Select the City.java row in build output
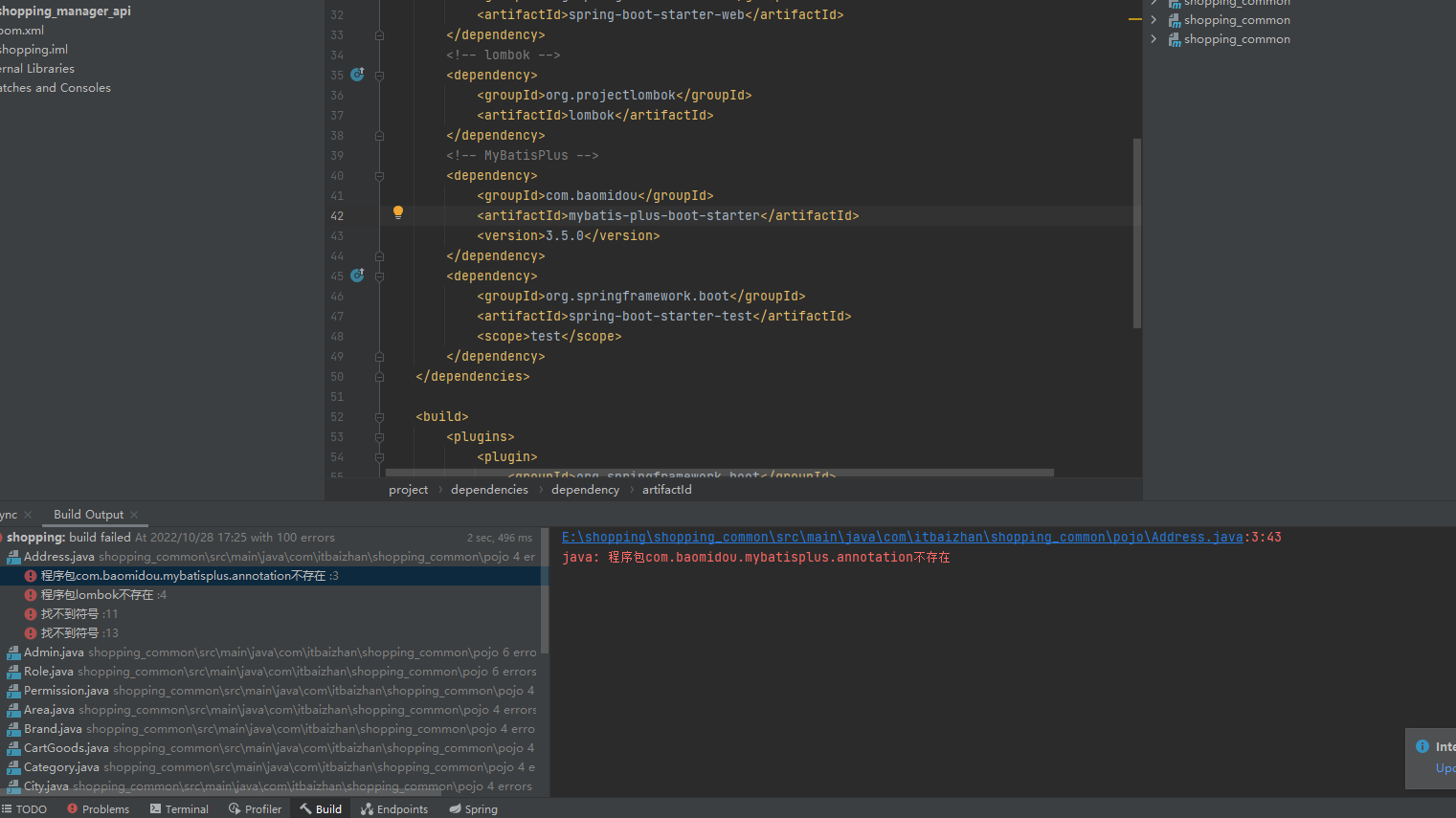Screen dimensions: 1456x818 [268, 786]
